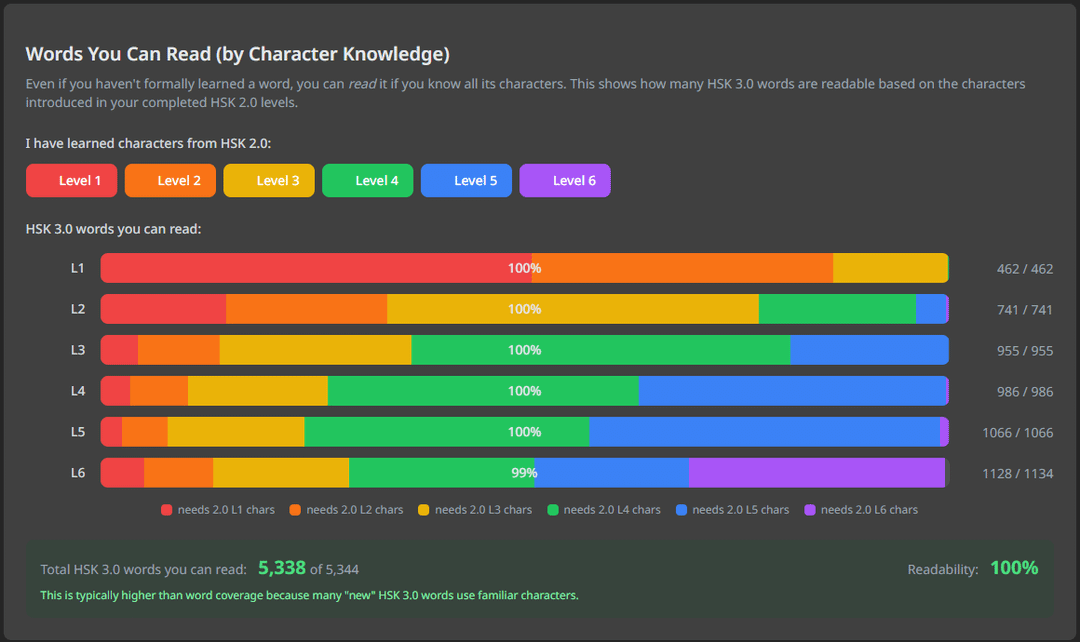Click the yellow legend dot for L3 chars
The height and width of the screenshot is (642, 1080).
[424, 510]
